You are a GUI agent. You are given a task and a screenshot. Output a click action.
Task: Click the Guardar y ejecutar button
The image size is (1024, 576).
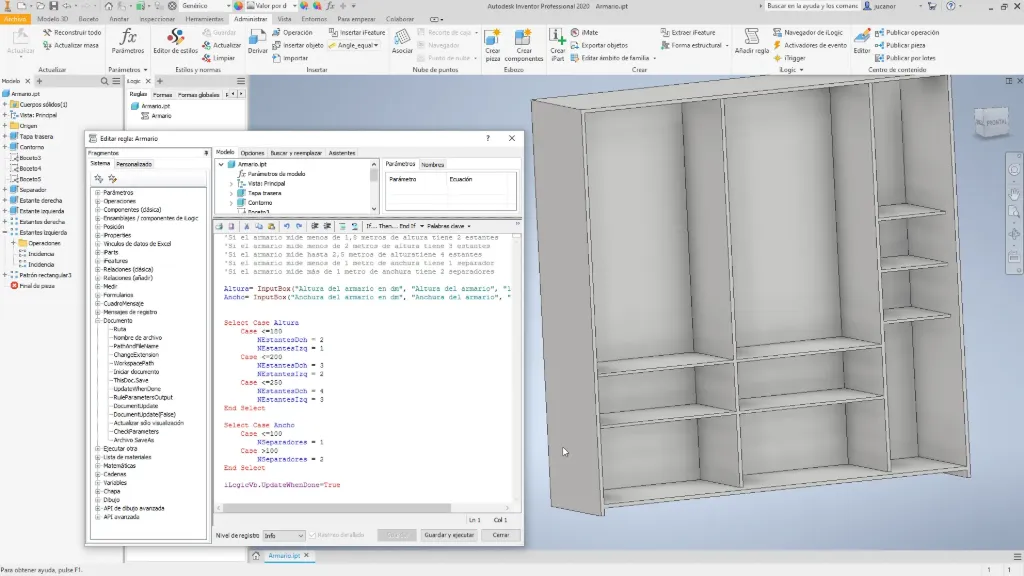[449, 535]
